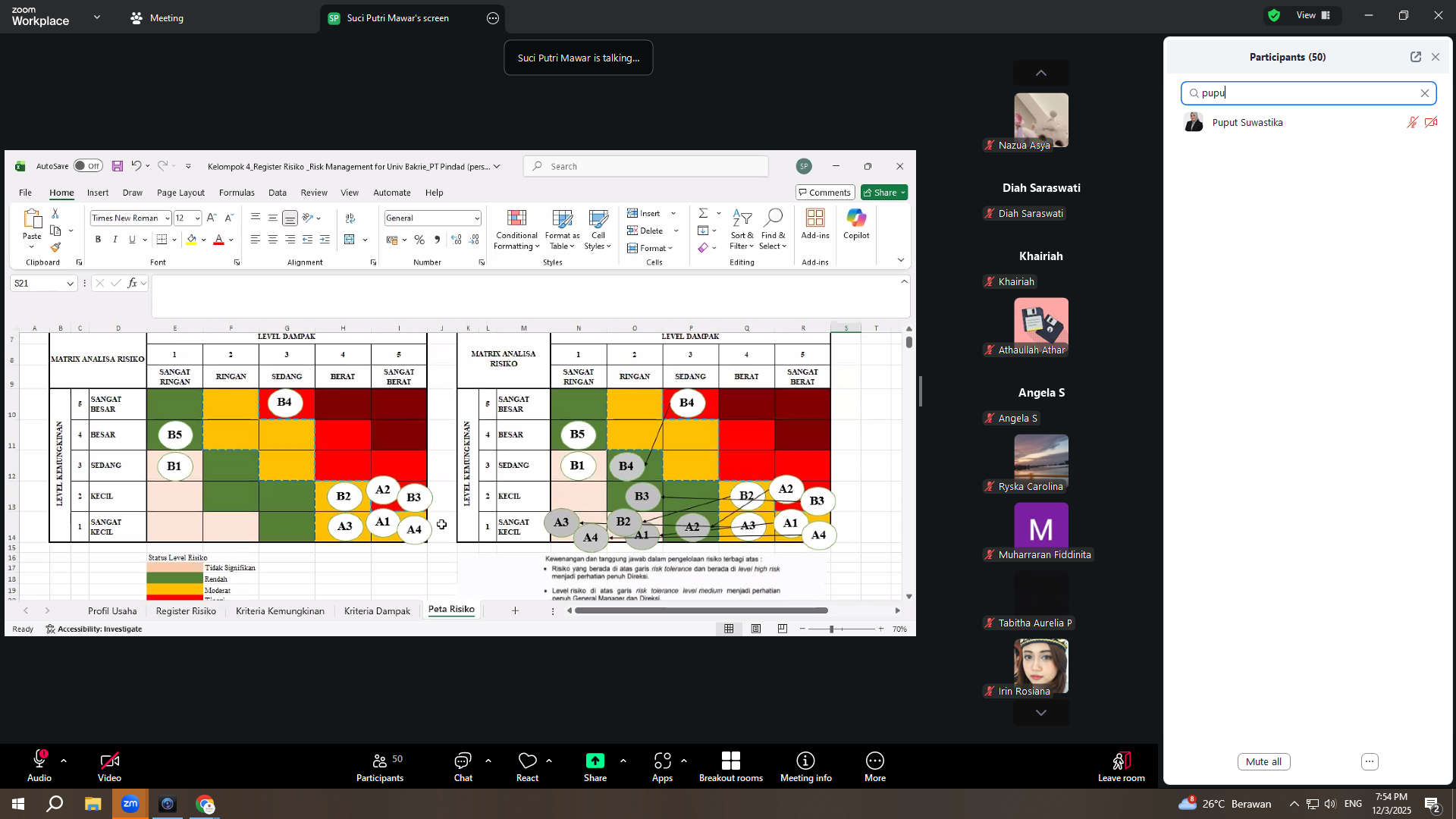The image size is (1456, 819).
Task: Toggle the Participants panel in Zoom toolbar
Action: [380, 767]
